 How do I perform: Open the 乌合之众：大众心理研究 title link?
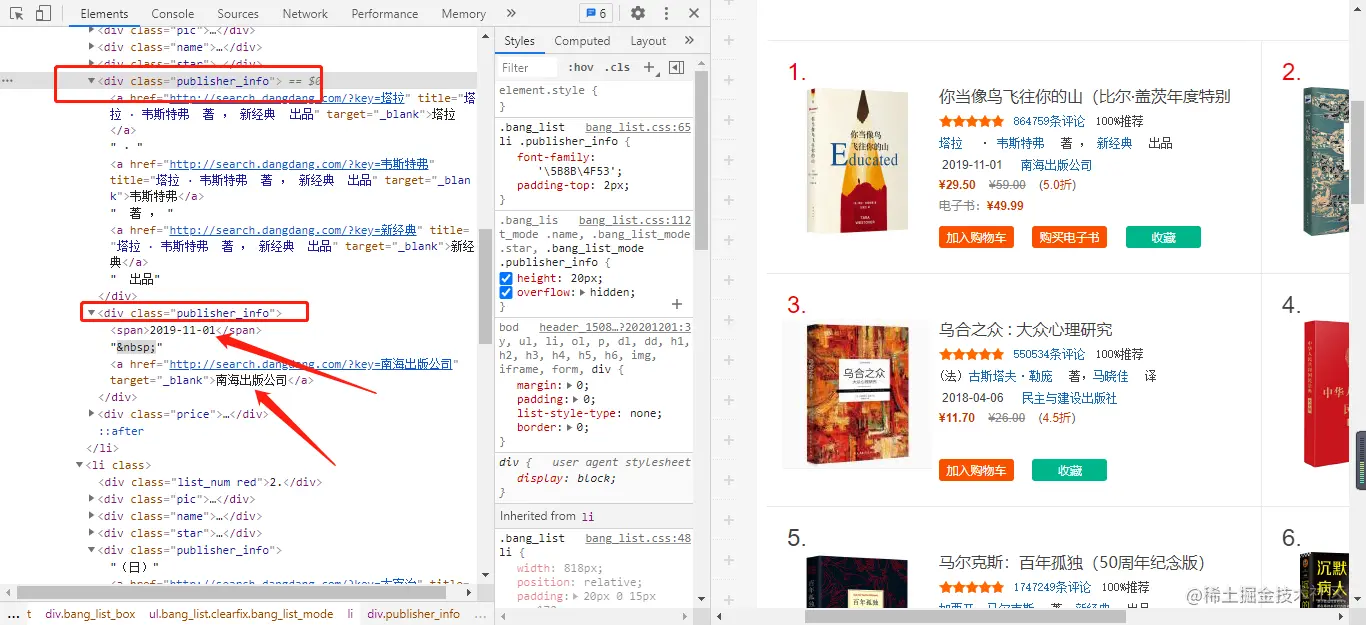1026,329
